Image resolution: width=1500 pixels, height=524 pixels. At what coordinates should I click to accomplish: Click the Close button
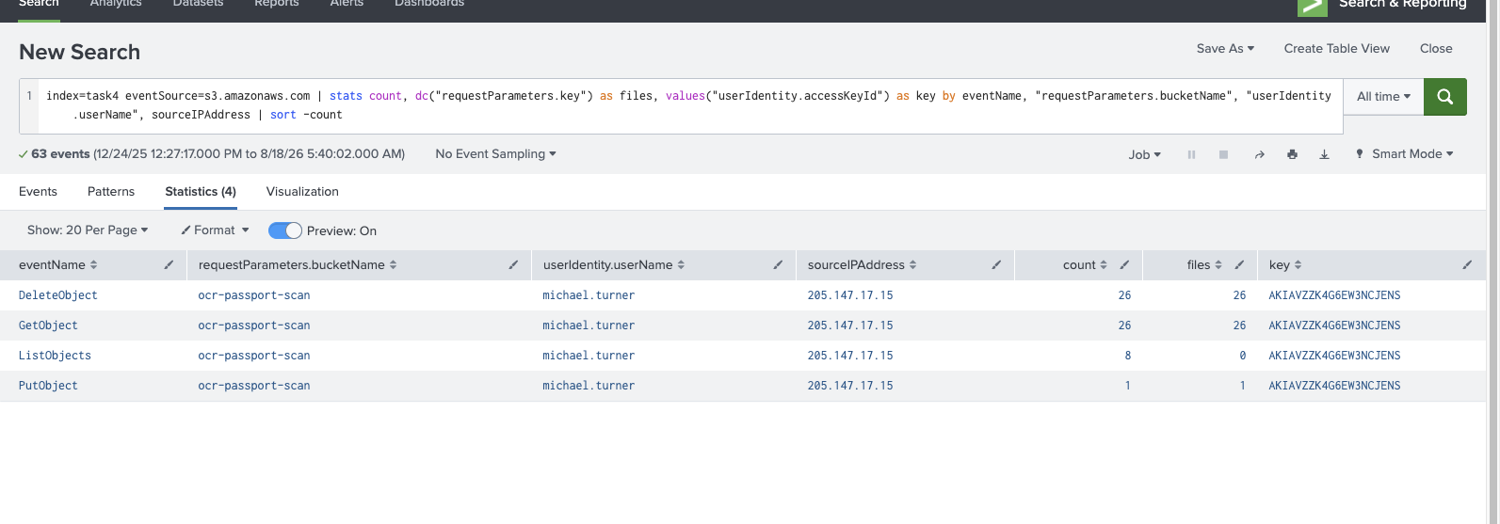pos(1436,48)
